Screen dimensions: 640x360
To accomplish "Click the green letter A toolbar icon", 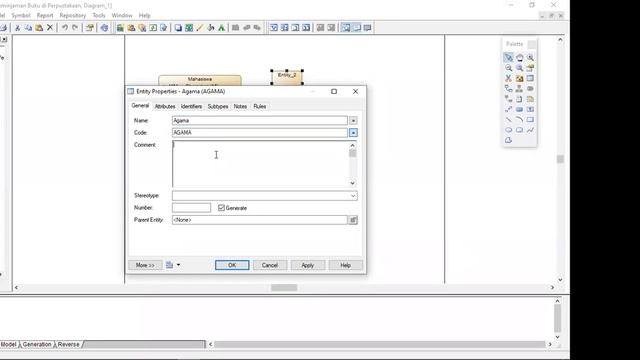I will (221, 28).
